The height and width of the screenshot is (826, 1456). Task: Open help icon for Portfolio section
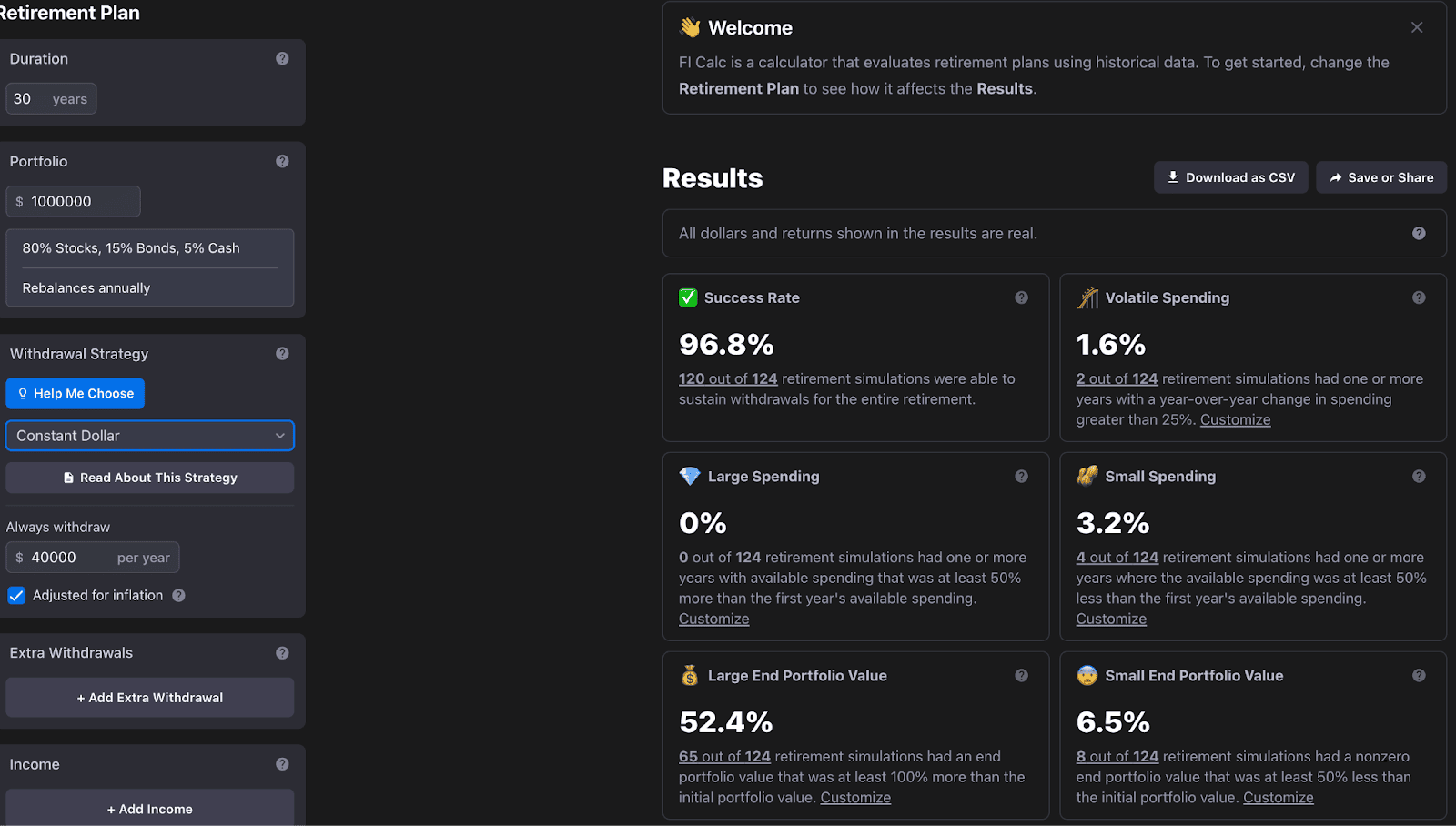pos(282,161)
